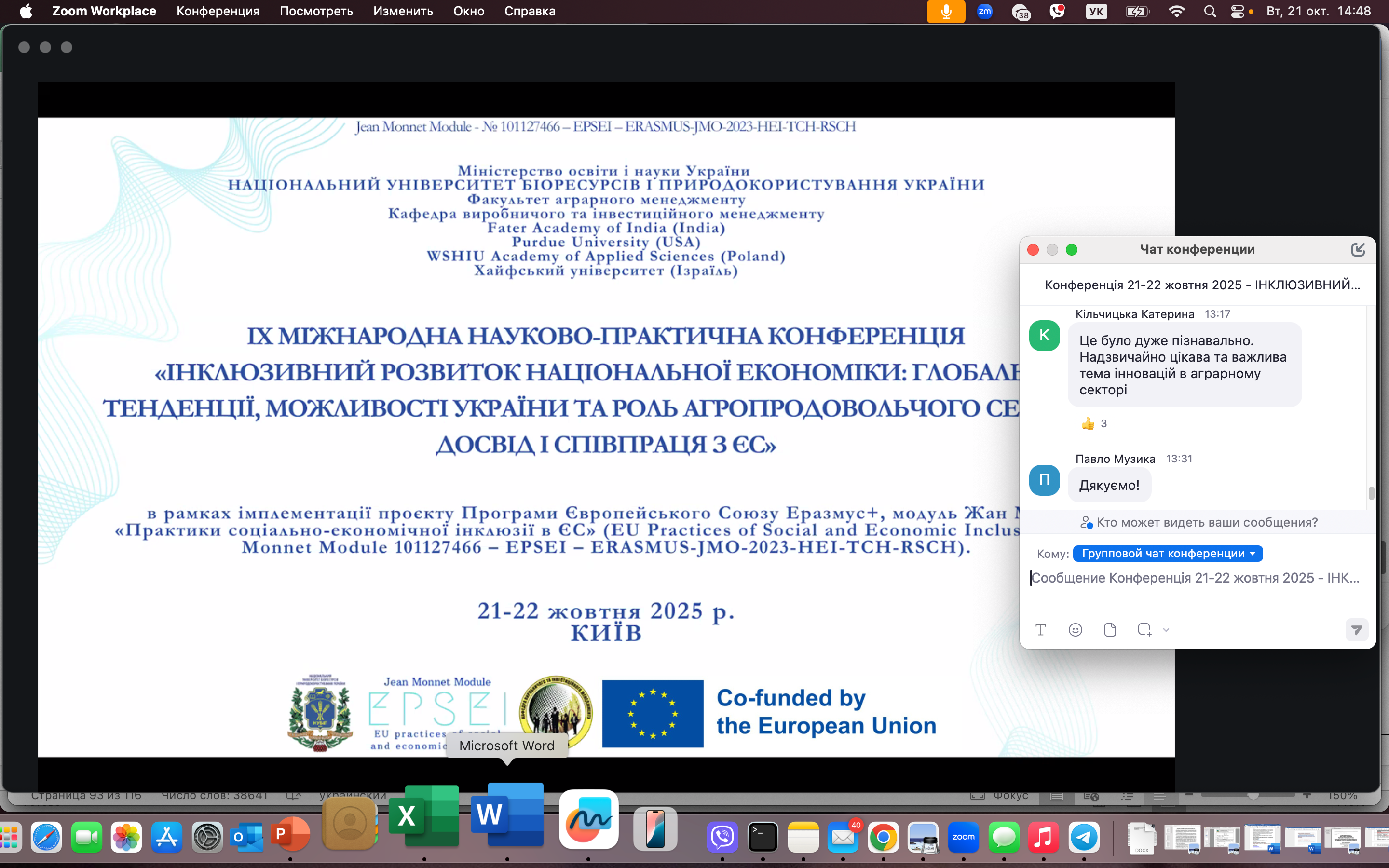Screen dimensions: 1389x868
Task: Attach a file to chat message
Action: (1110, 630)
